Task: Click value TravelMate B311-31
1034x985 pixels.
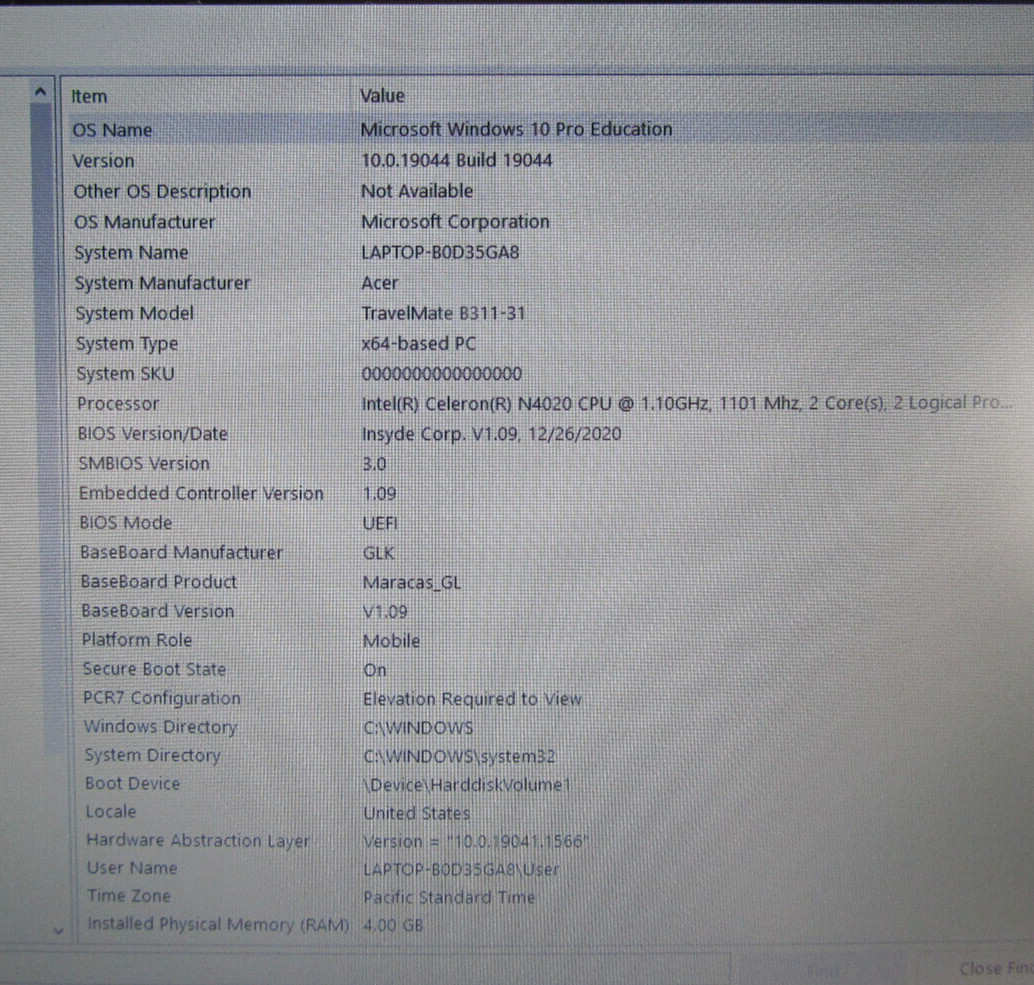Action: pyautogui.click(x=443, y=313)
